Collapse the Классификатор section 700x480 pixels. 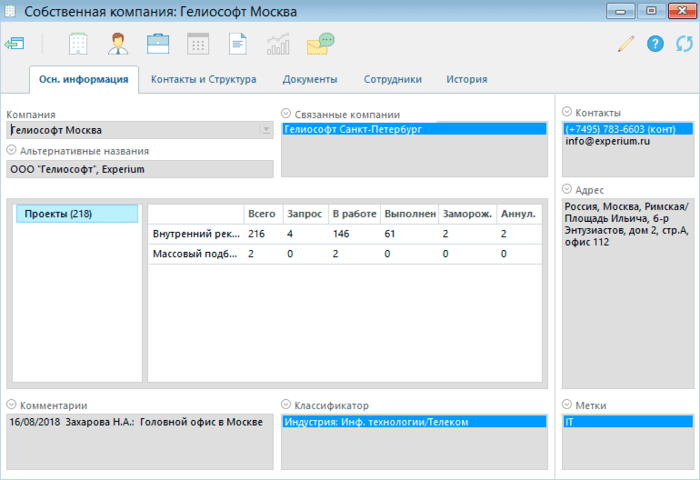click(286, 405)
